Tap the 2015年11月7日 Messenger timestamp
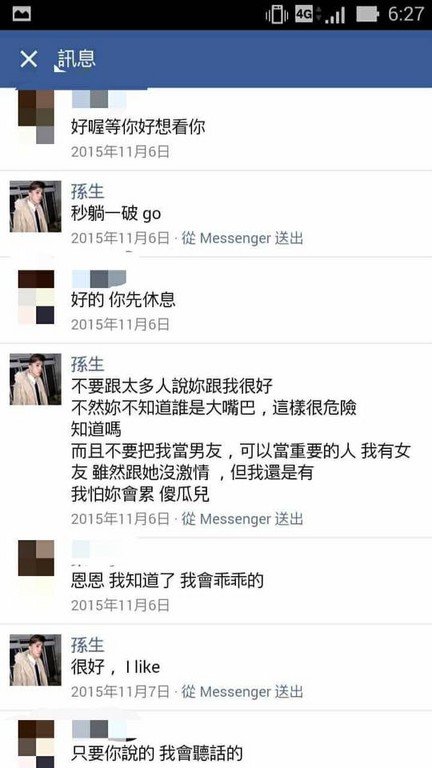Screen dimensions: 432x768 187,692
